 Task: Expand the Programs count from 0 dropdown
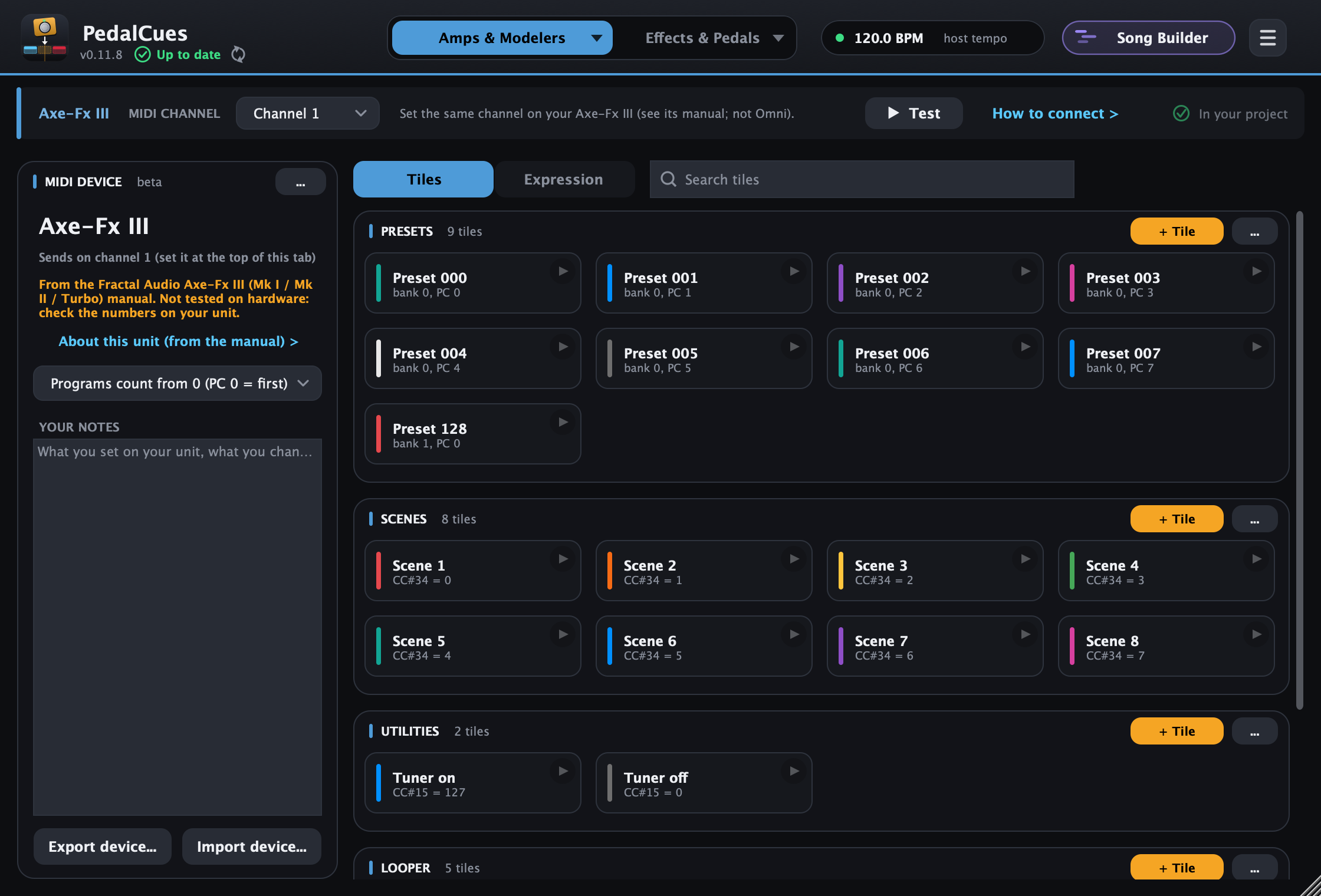(178, 383)
